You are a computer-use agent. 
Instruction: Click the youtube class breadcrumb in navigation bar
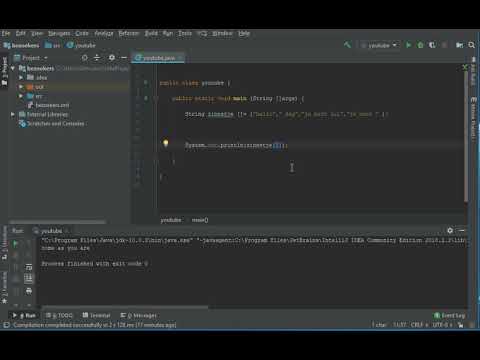81,45
